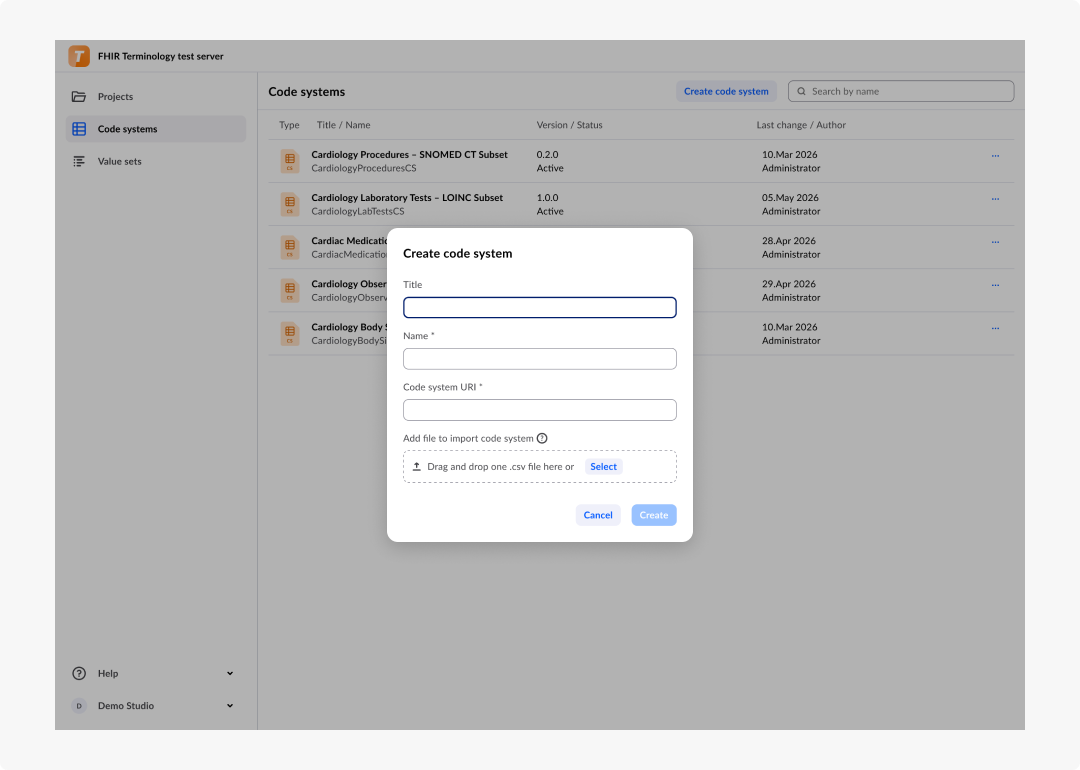Click the 29.Apr 2026 date cell
This screenshot has height=770, width=1080.
point(789,284)
